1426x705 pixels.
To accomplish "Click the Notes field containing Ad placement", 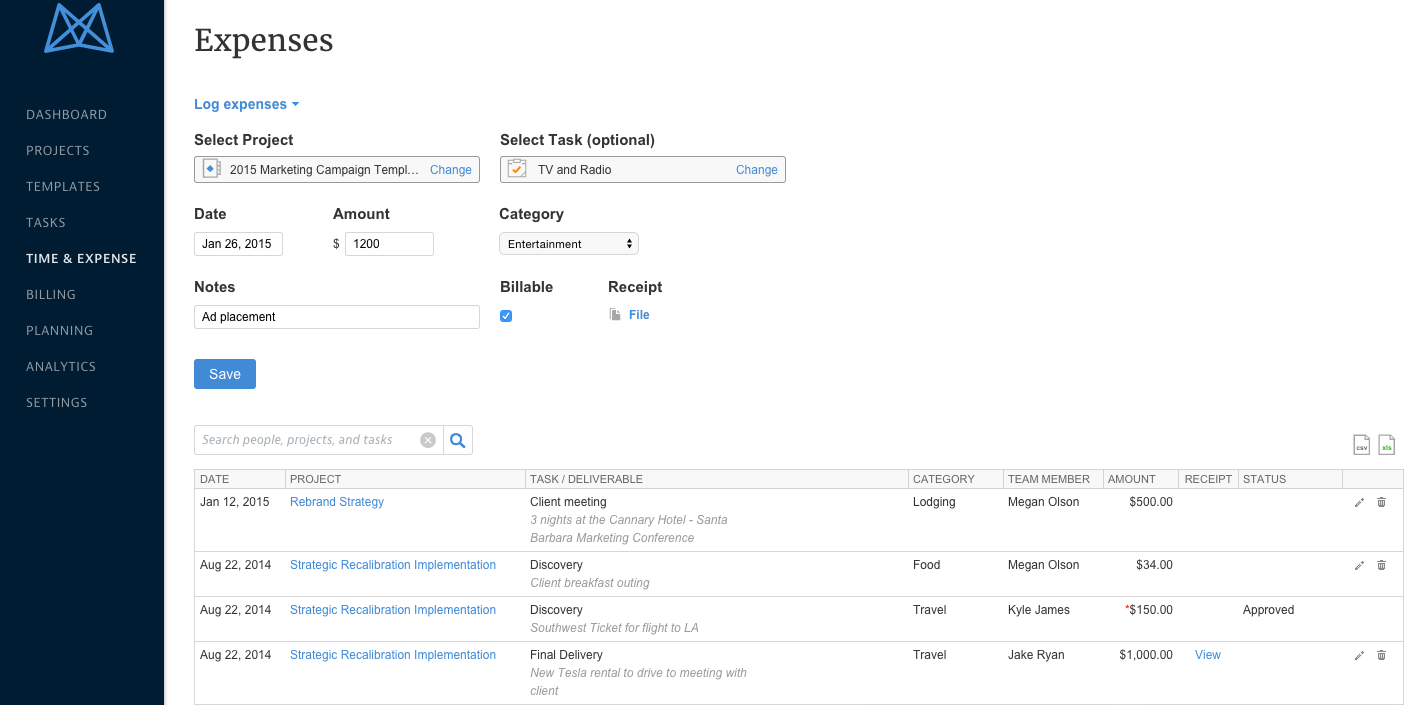I will [x=336, y=317].
